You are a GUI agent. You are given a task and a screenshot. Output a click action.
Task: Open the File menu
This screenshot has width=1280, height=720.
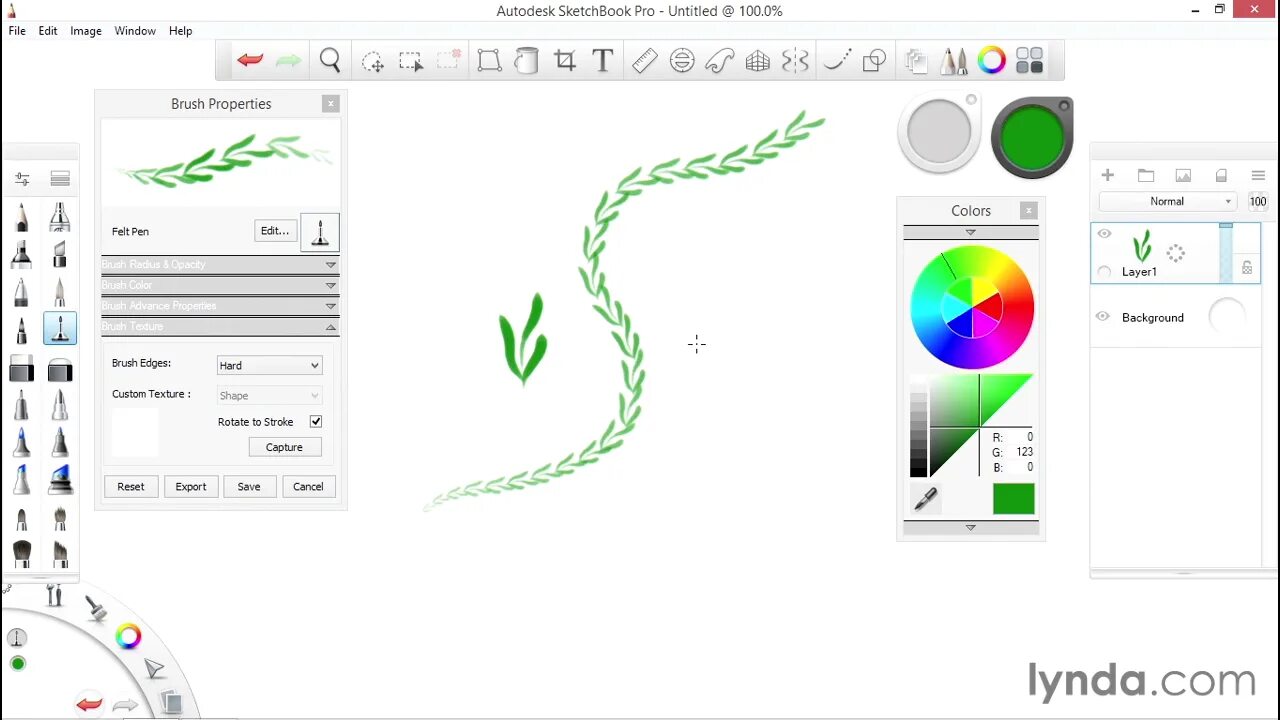(x=17, y=31)
